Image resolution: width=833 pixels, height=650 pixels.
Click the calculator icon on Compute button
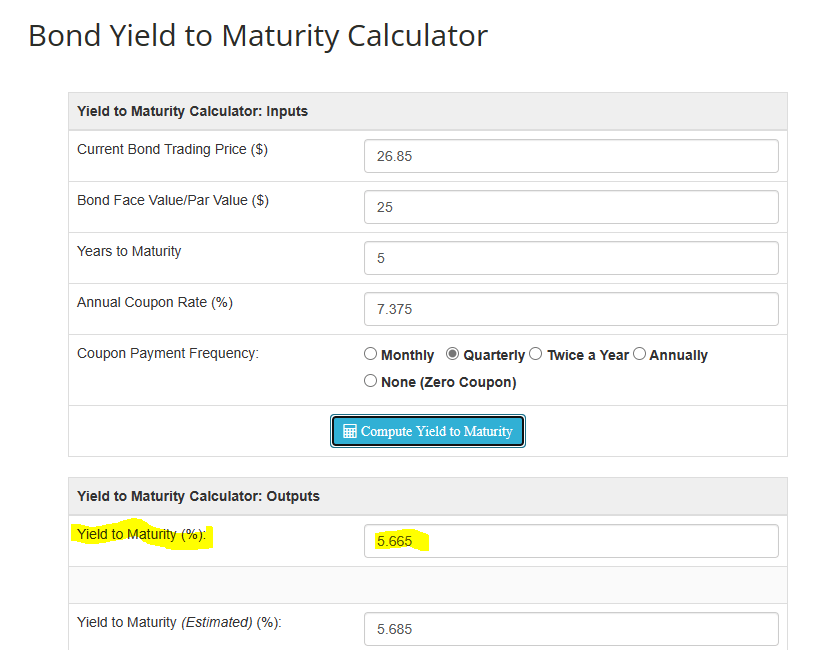(x=350, y=431)
